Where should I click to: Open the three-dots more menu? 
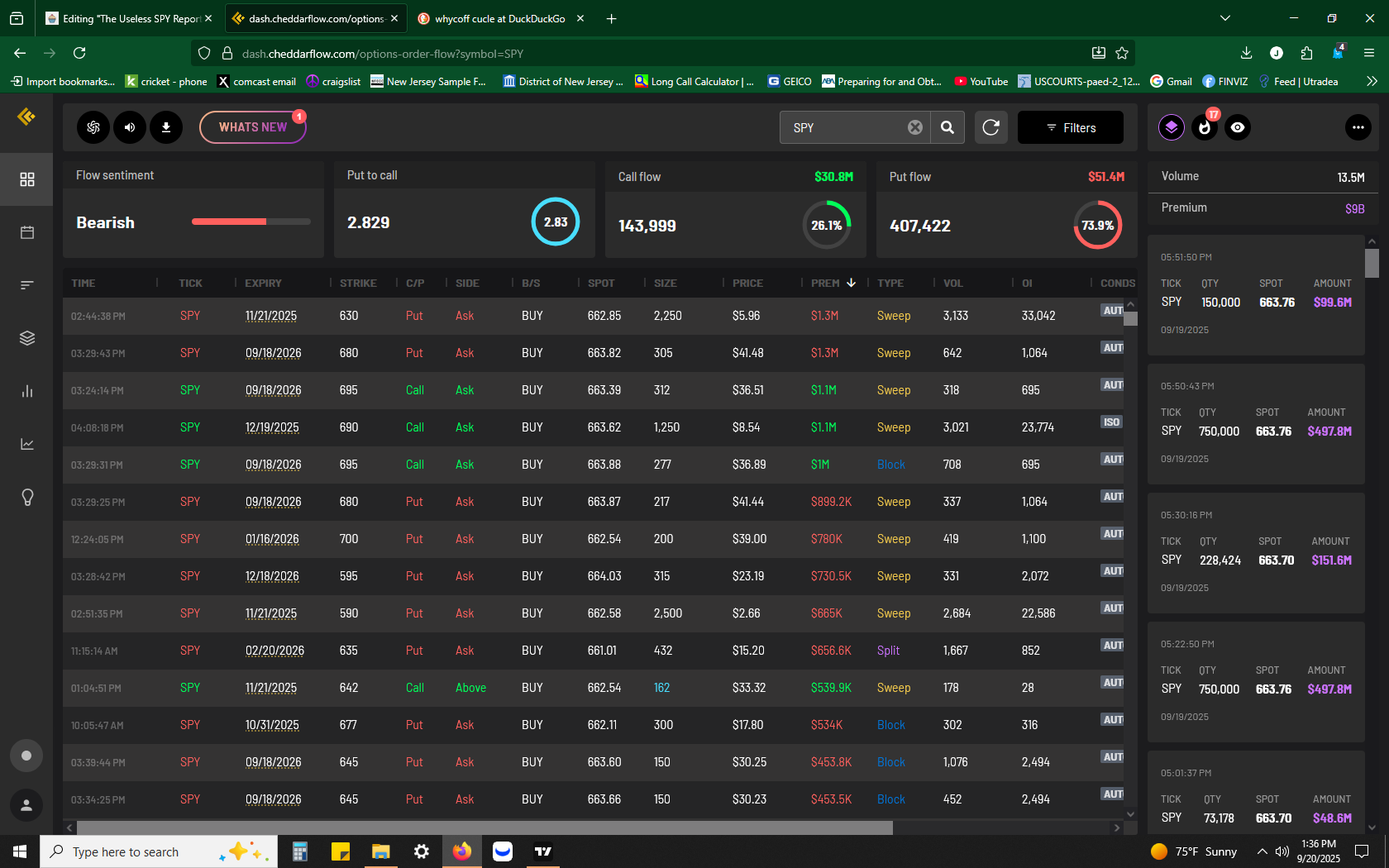[x=1358, y=127]
